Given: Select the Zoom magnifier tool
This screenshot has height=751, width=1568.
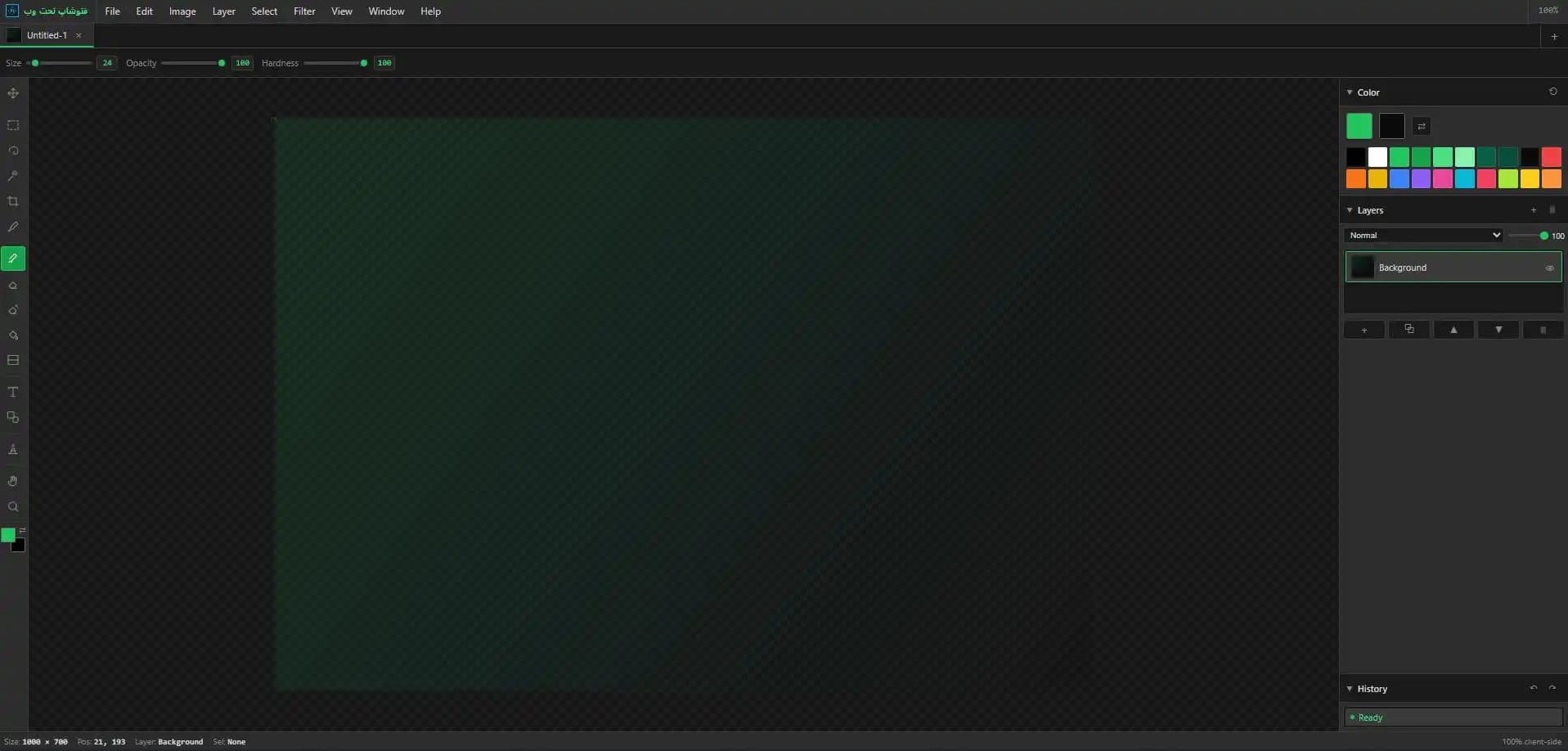Looking at the screenshot, I should coord(13,506).
